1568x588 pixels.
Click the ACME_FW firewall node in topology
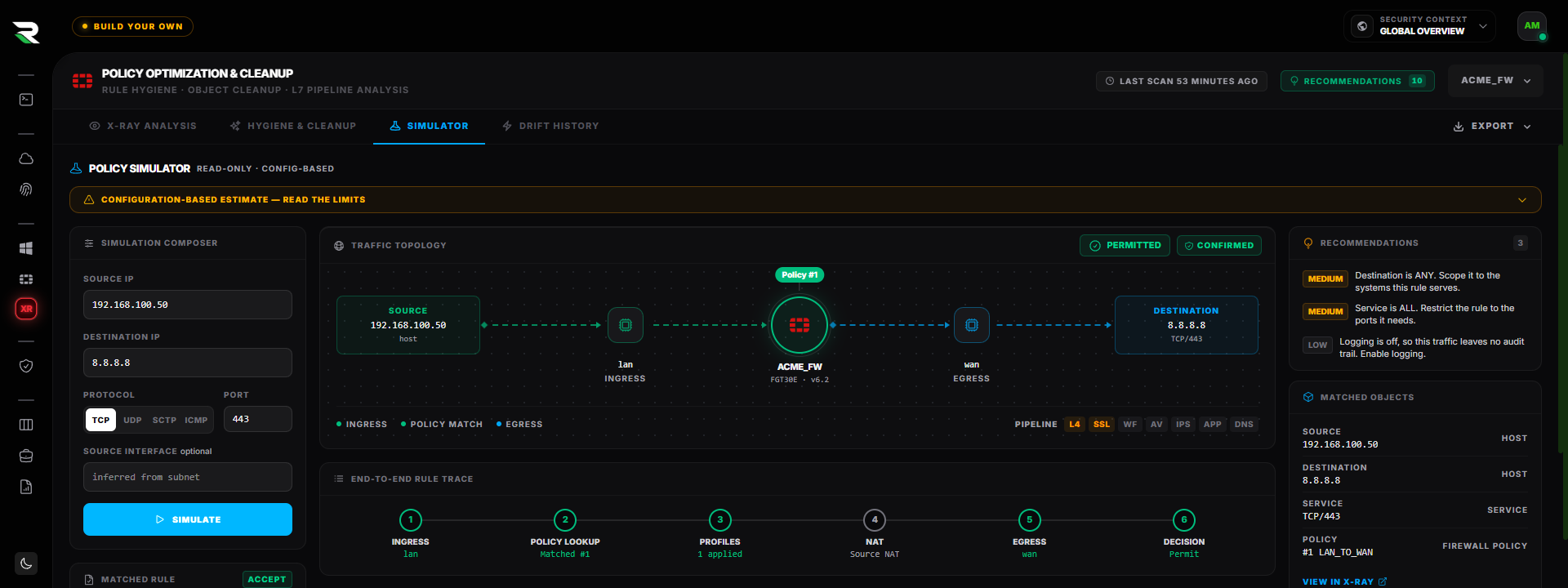tap(800, 325)
